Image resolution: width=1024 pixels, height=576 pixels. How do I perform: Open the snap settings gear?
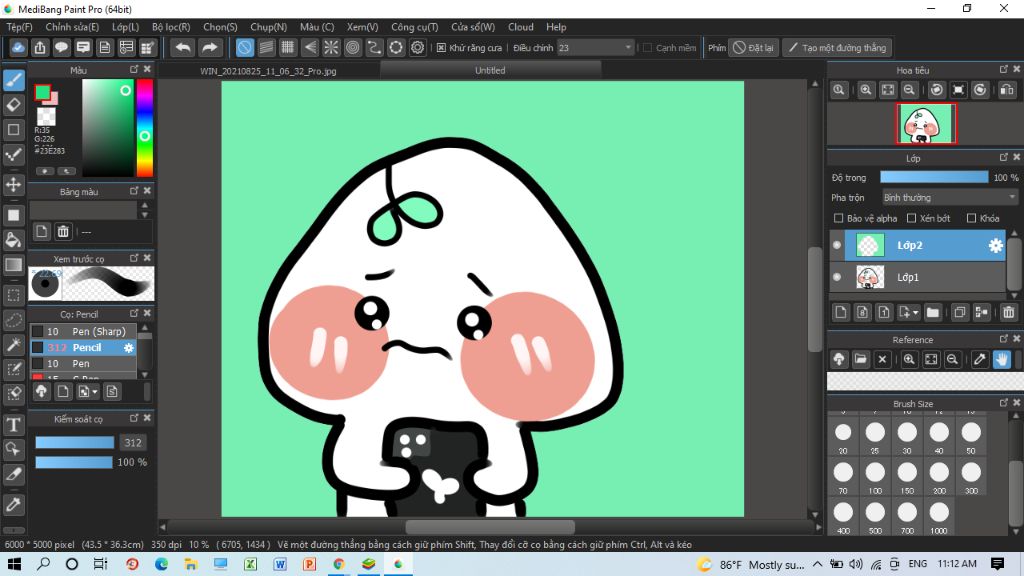417,48
